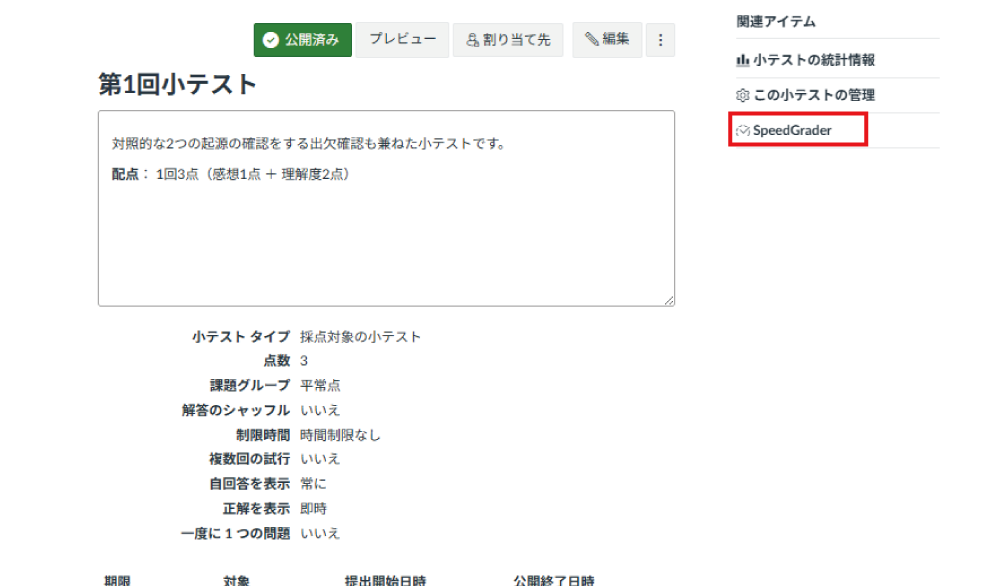Click the person icon in 割り当て先 button
1000x586 pixels.
473,40
